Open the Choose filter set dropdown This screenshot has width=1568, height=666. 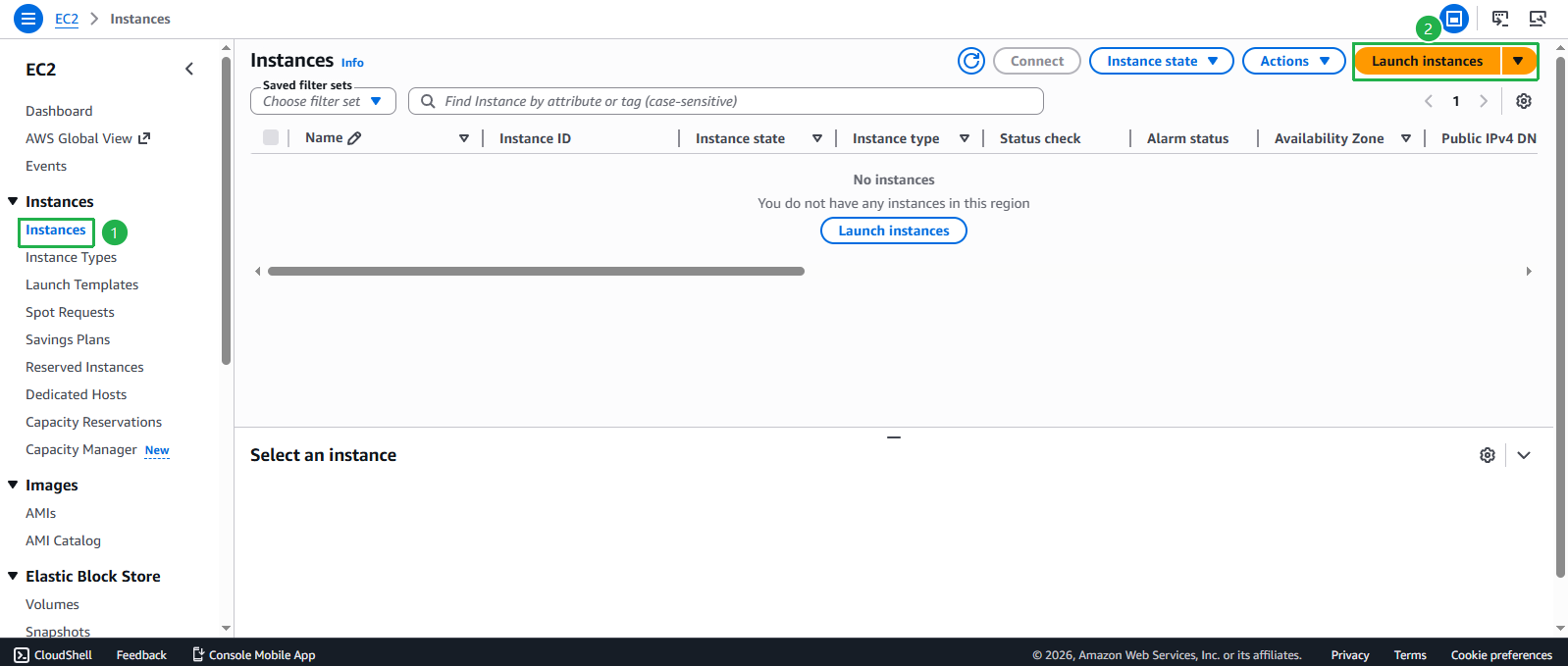[323, 101]
